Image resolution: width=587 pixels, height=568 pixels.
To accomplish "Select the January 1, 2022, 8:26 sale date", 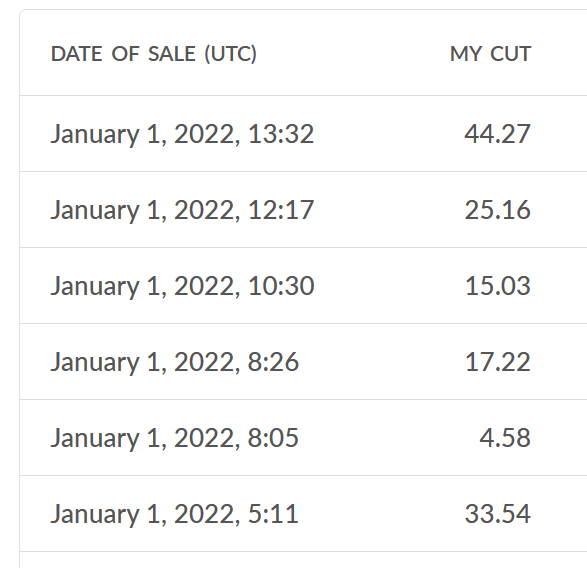I will click(x=174, y=362).
